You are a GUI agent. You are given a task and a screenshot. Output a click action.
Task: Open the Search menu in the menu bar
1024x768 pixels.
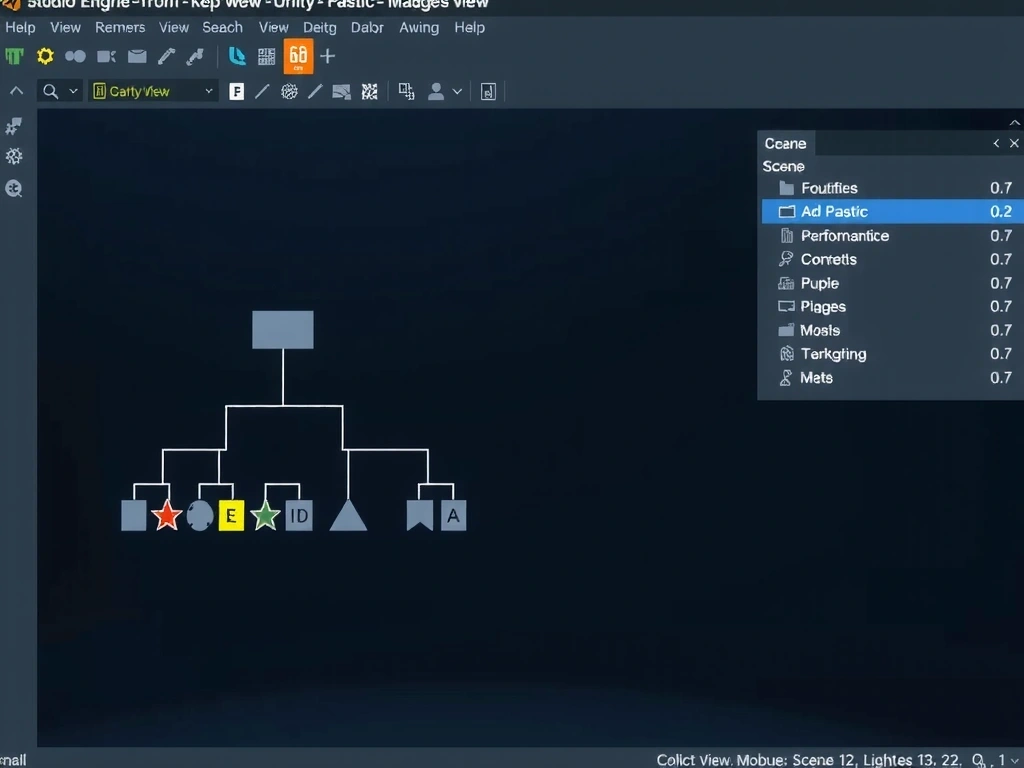(222, 27)
